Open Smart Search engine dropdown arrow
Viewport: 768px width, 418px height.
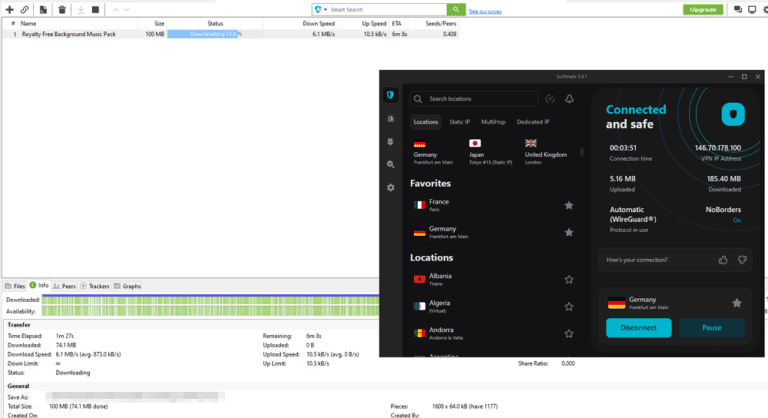pos(326,9)
